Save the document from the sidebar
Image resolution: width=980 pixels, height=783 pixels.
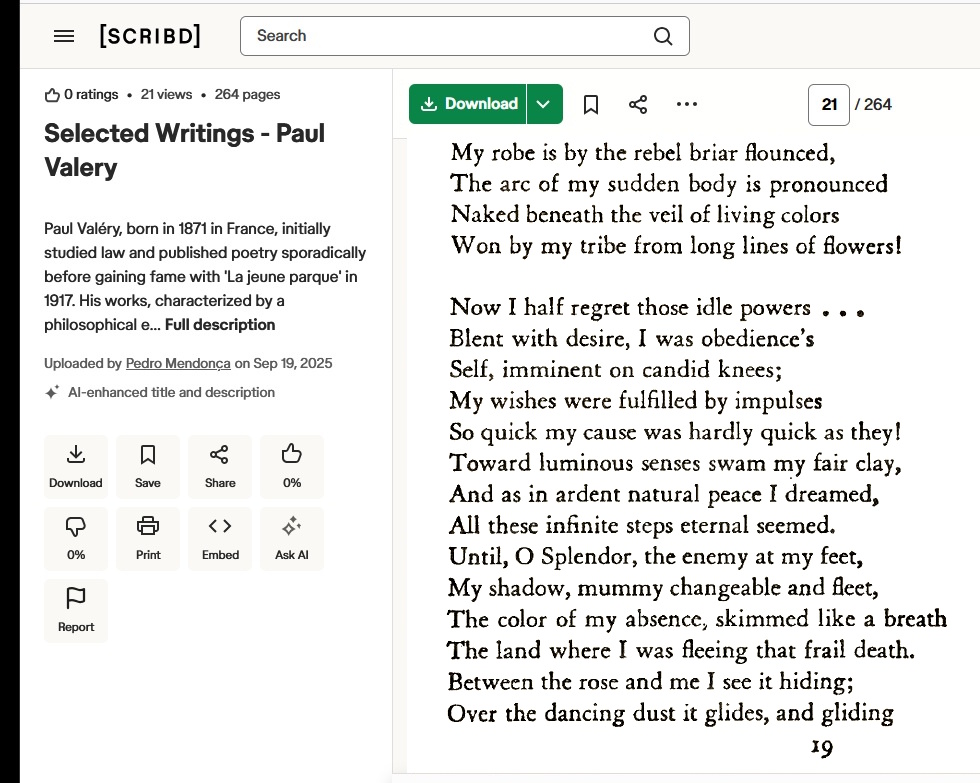(x=148, y=467)
